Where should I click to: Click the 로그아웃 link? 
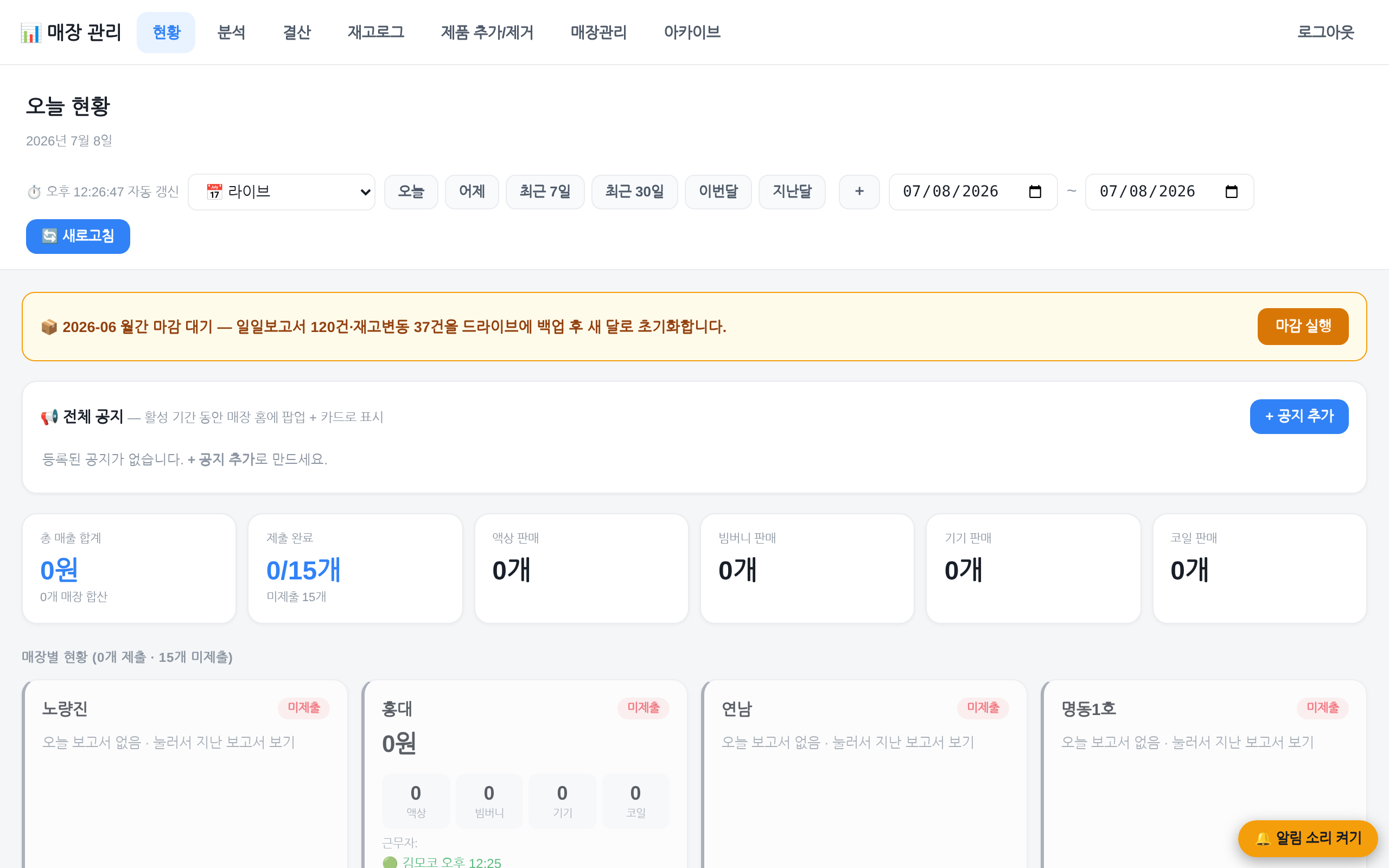coord(1326,32)
